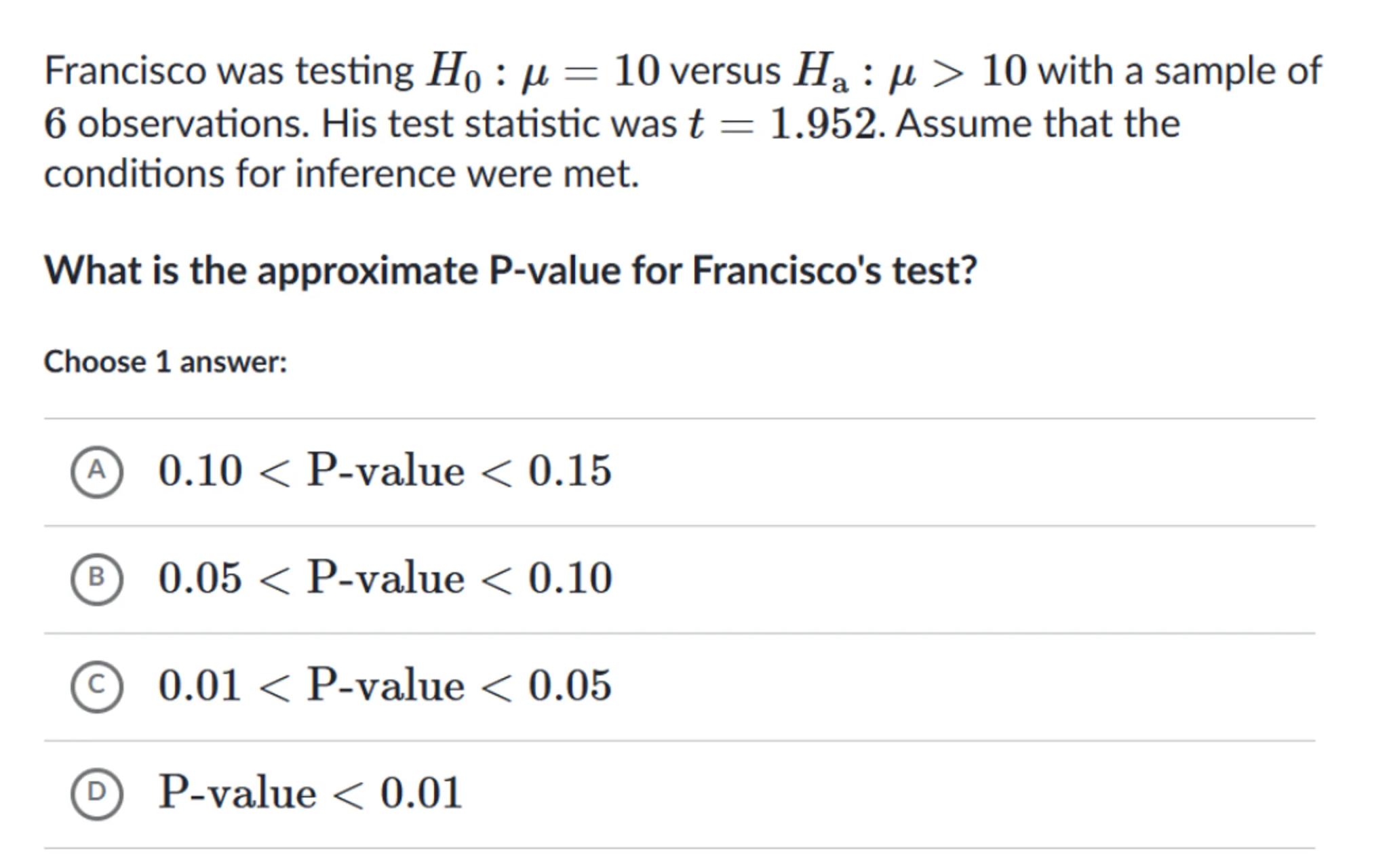
Task: Click the text 'conditions for inference were met.'
Action: coord(341,174)
